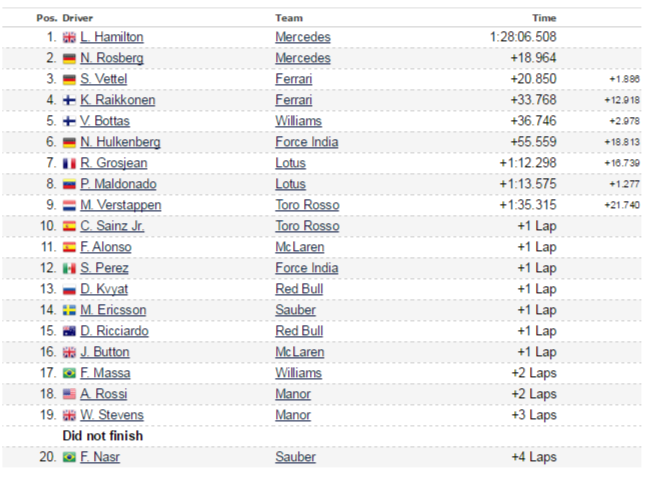Open the F. Nasr driver link
646x480 pixels.
click(x=100, y=457)
